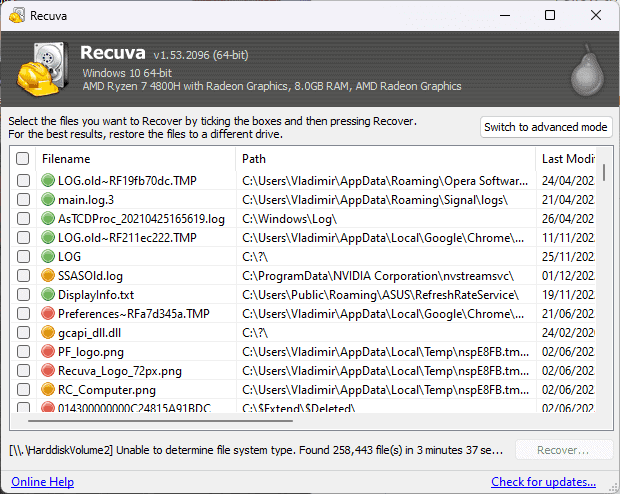
Task: Sort by Last Modified column header
Action: click(566, 159)
